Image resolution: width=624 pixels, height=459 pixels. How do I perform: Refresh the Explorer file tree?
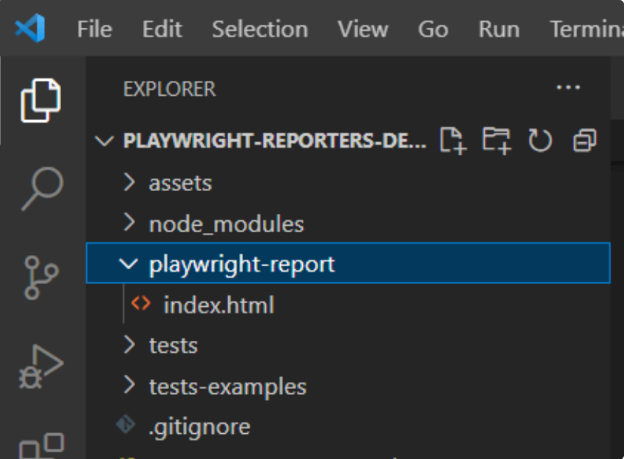coord(540,141)
